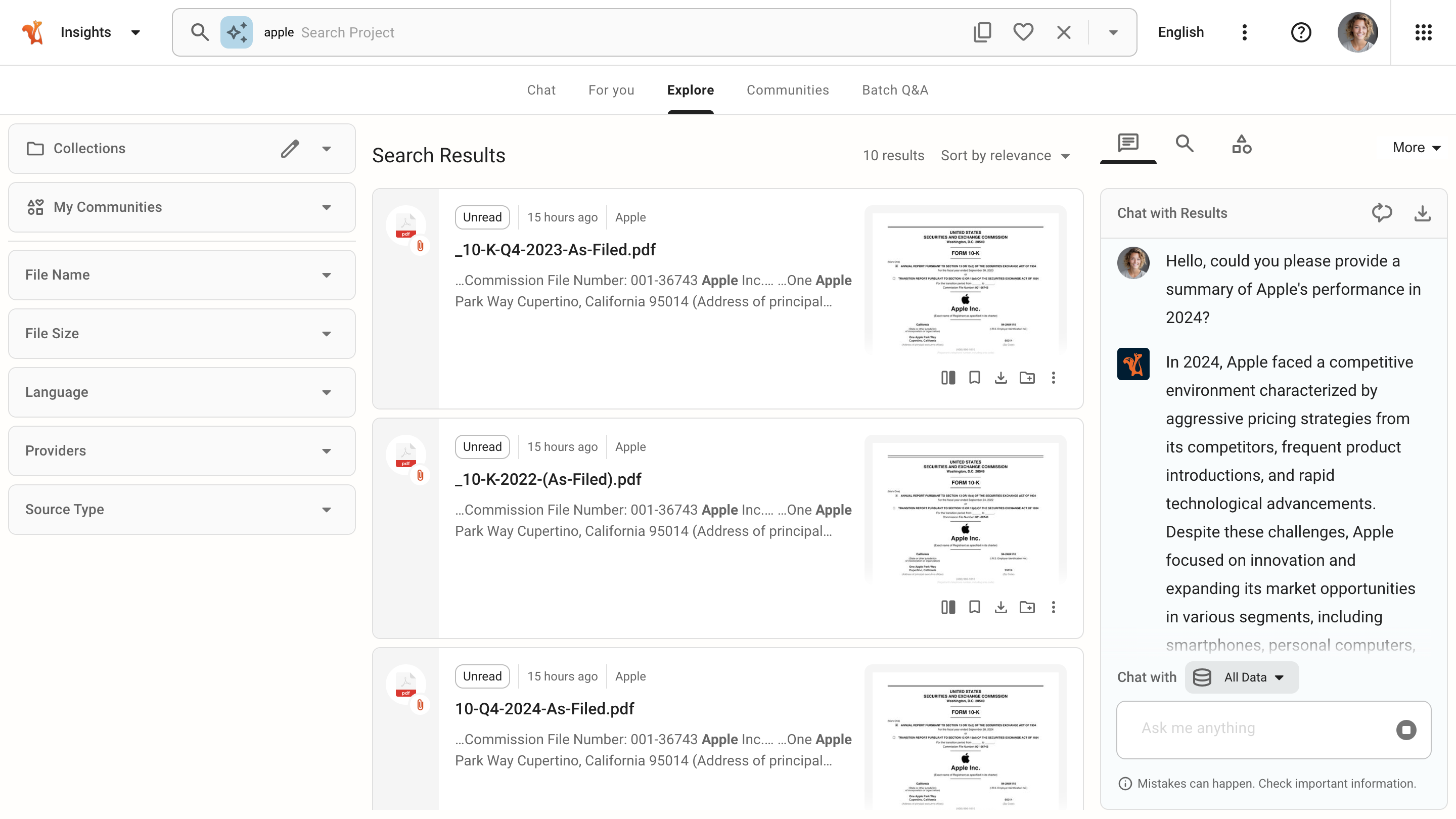The height and width of the screenshot is (819, 1456).
Task: Open more options for 10-K-Q4-2023 result
Action: (1053, 378)
